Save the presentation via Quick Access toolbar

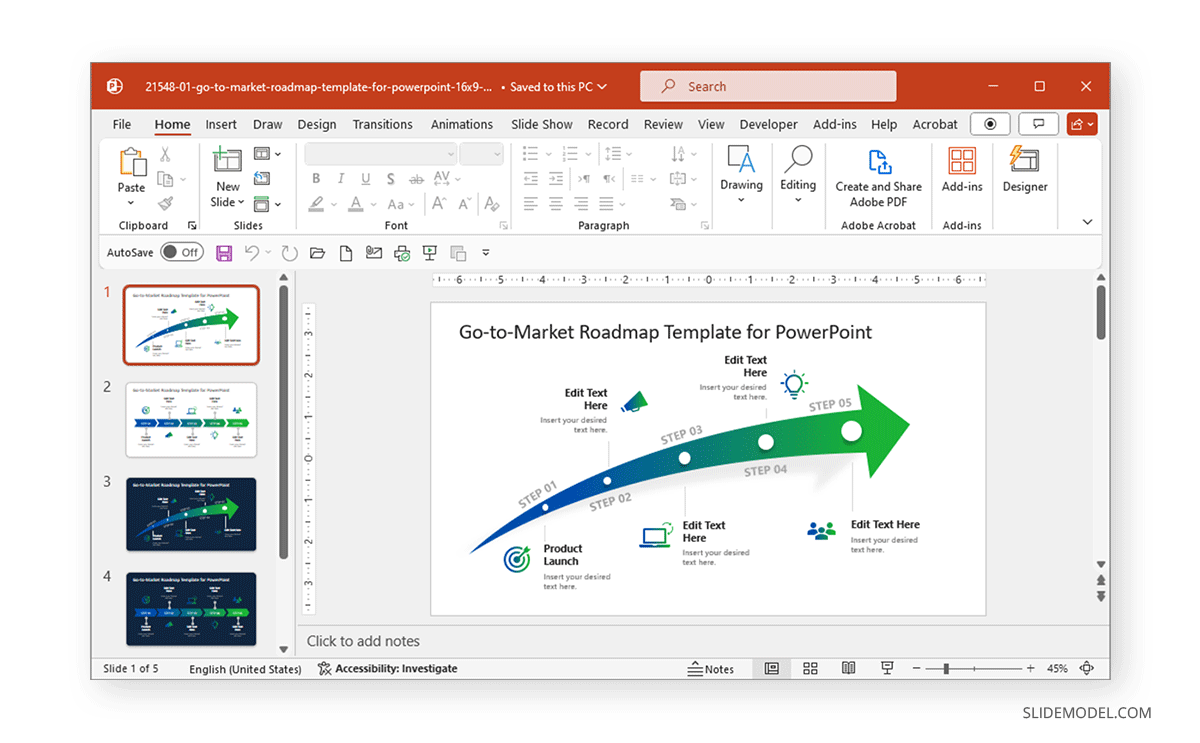(222, 252)
